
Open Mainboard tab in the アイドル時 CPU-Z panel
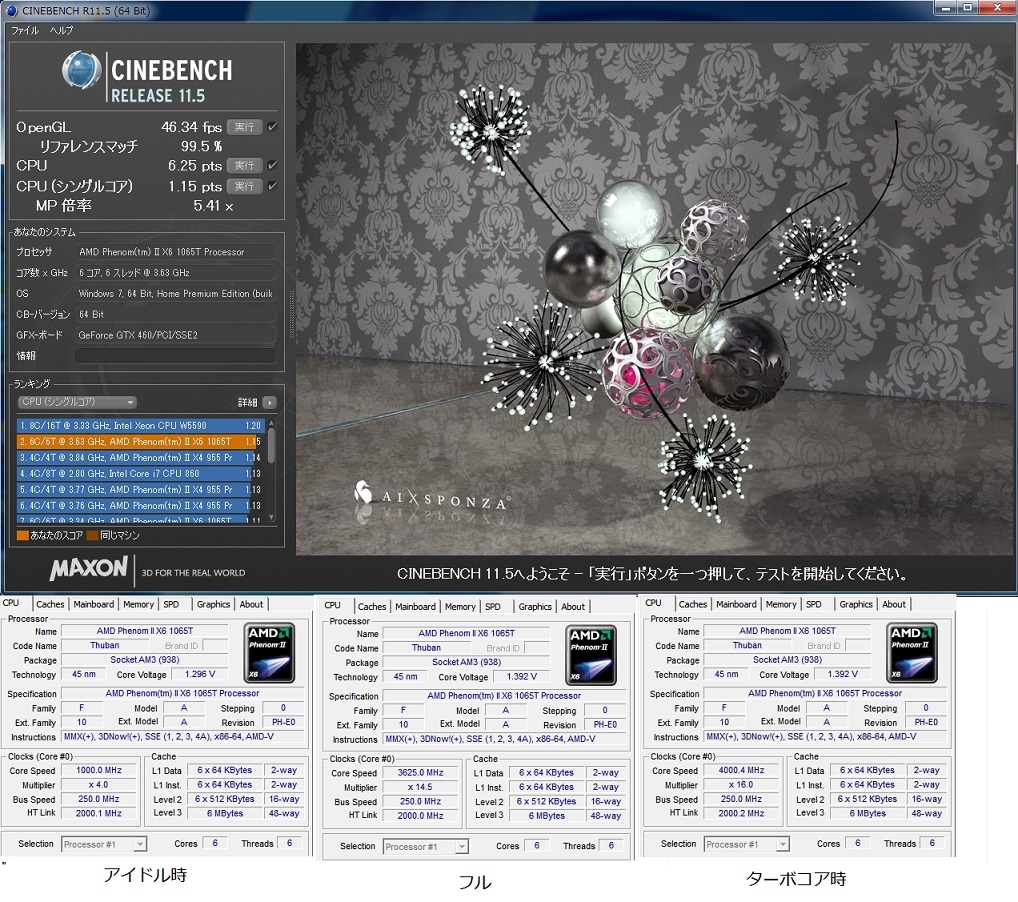tap(93, 604)
